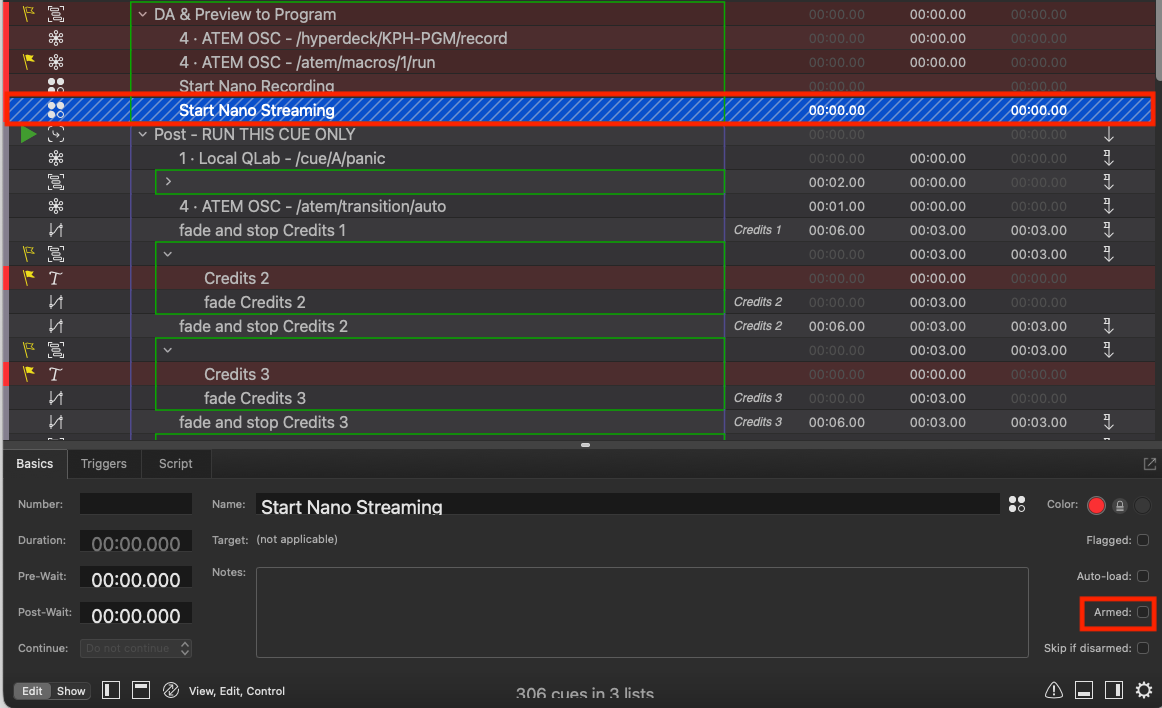Switch to the Triggers tab
1162x708 pixels.
104,463
